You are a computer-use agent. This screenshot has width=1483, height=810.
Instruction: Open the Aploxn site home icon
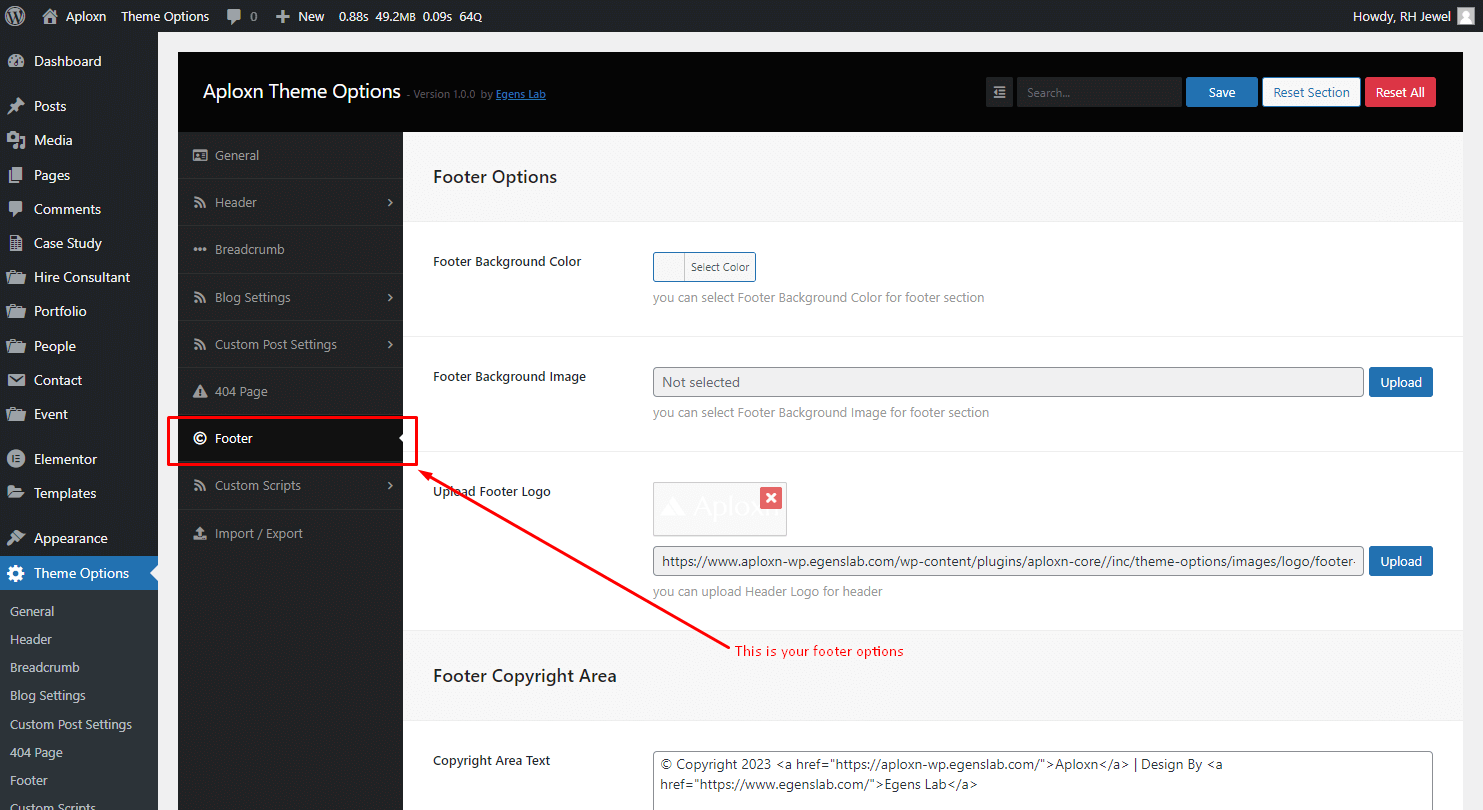pyautogui.click(x=50, y=16)
